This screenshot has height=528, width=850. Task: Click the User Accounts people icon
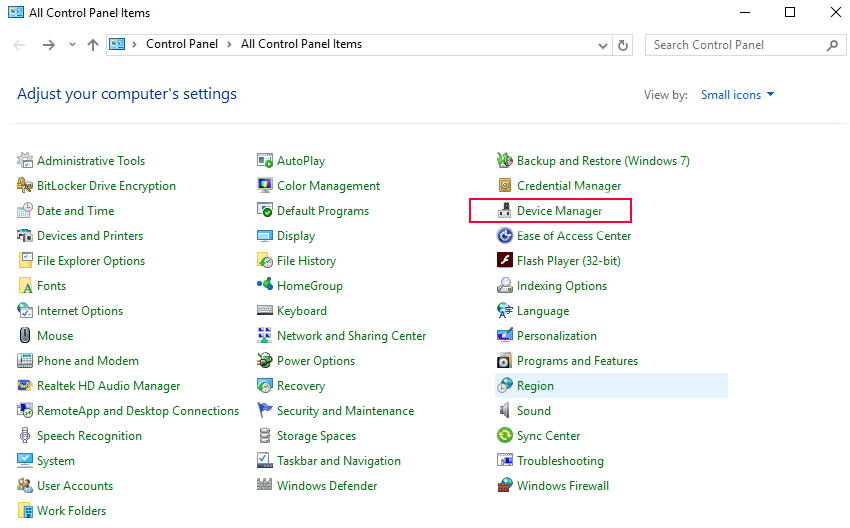click(25, 485)
